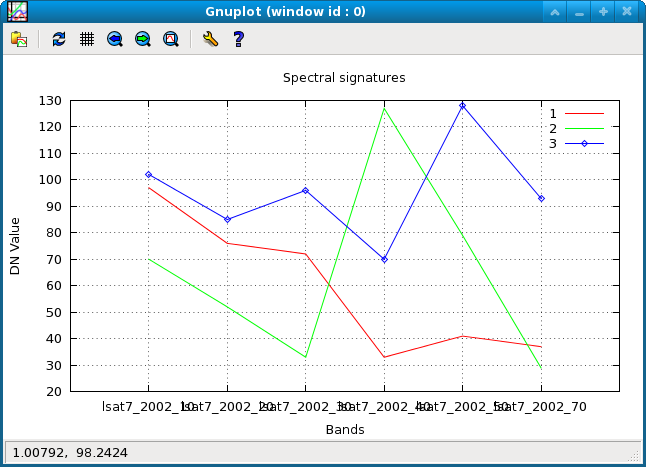Autoscale the plot axes
The image size is (646, 467).
pyautogui.click(x=171, y=39)
